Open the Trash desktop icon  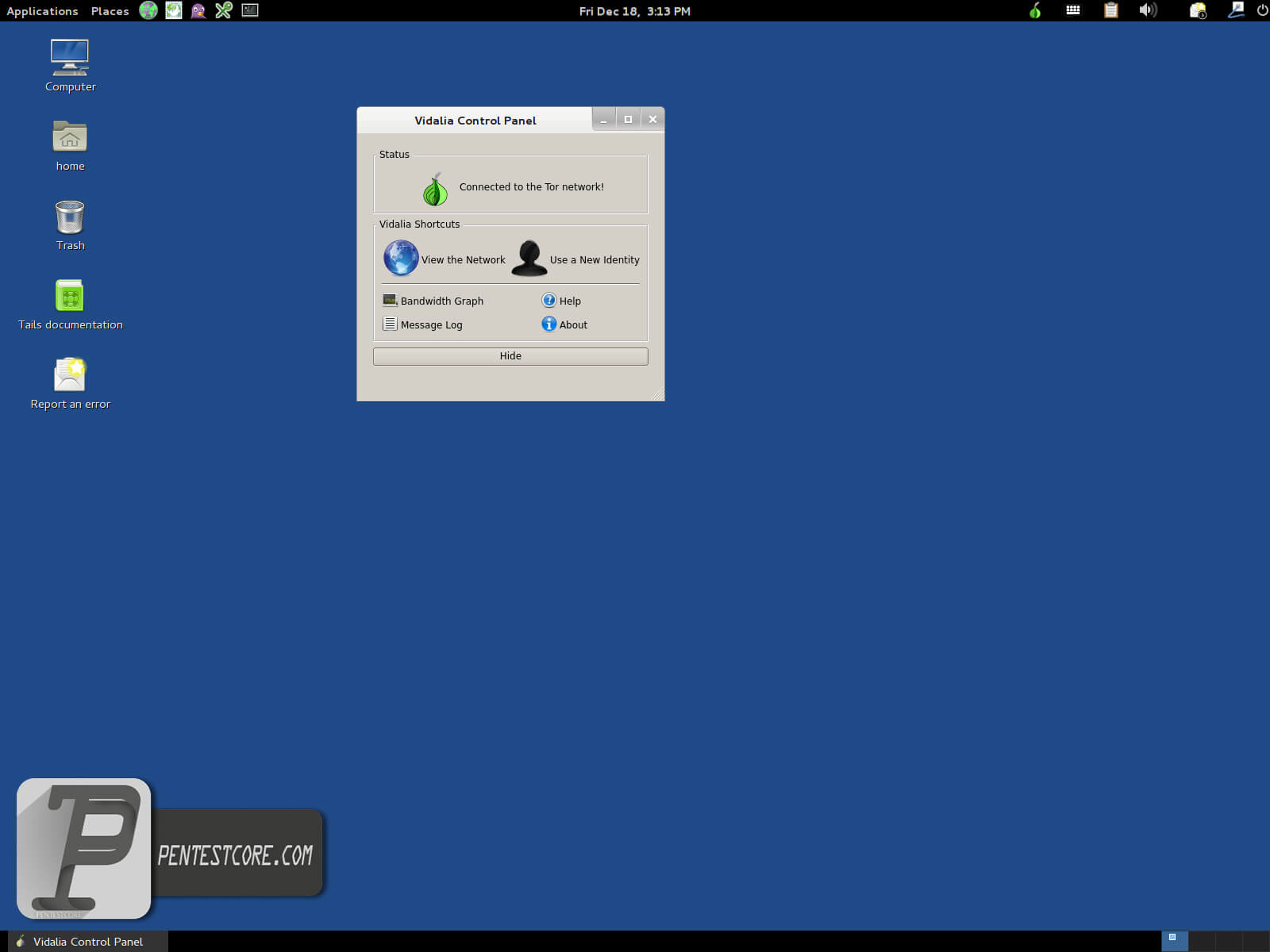pos(70,225)
